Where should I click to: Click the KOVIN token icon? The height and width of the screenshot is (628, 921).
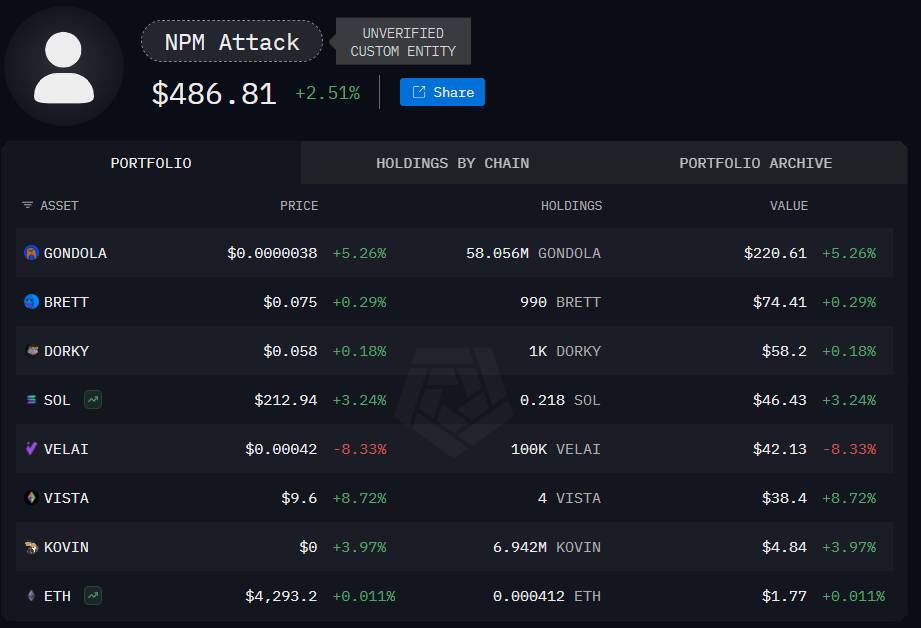click(31, 547)
